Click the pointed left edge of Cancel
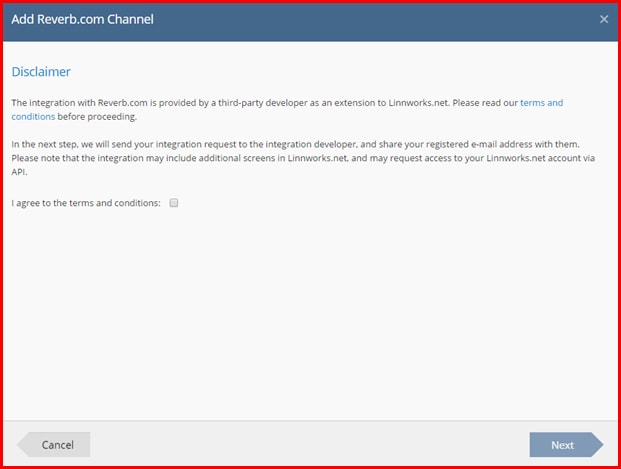The height and width of the screenshot is (469, 621). pyautogui.click(x=23, y=444)
